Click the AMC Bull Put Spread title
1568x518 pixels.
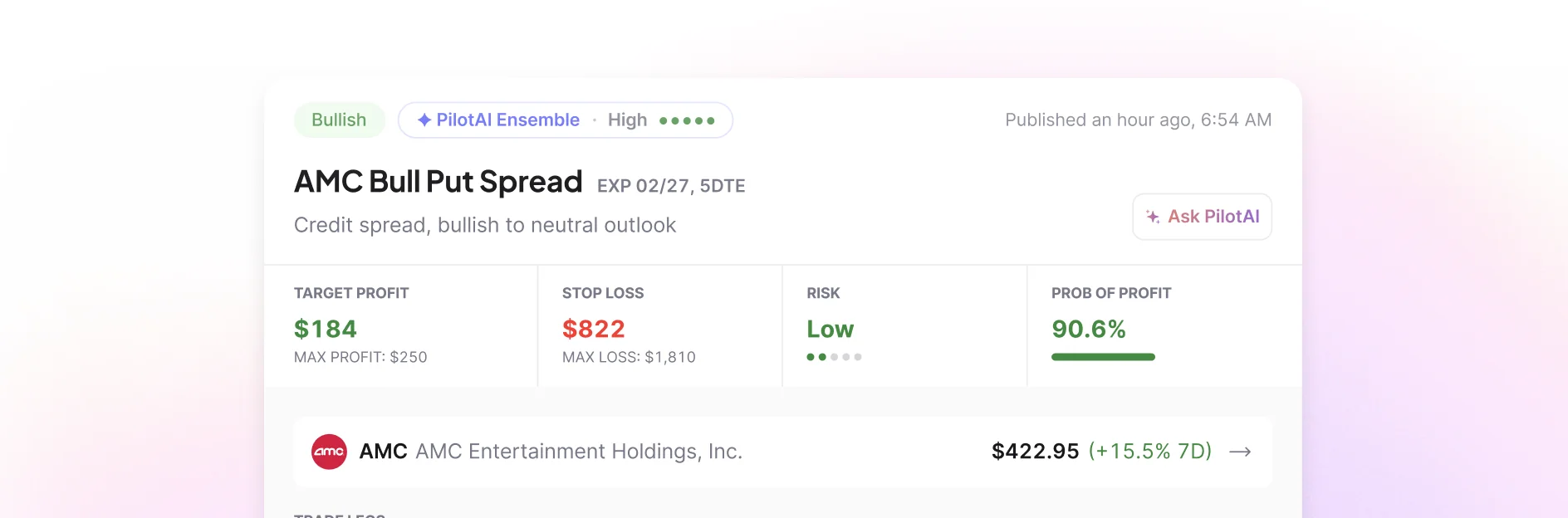pyautogui.click(x=439, y=182)
